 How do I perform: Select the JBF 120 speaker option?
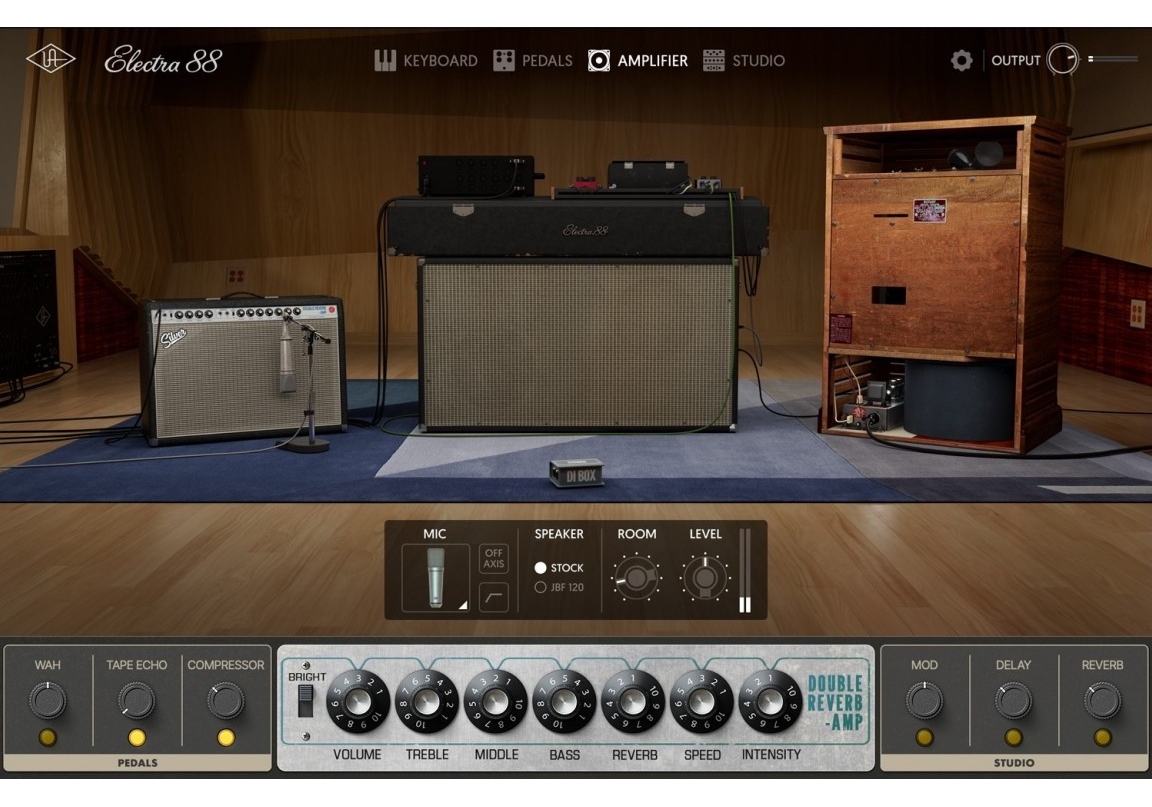[559, 587]
